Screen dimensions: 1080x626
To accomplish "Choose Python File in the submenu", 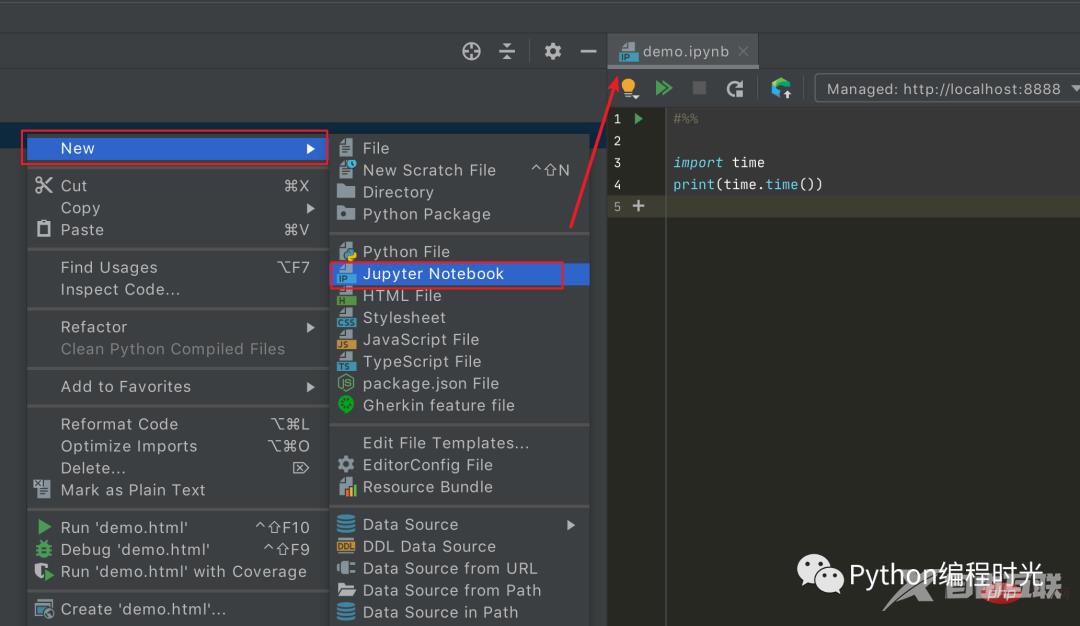I will 407,251.
